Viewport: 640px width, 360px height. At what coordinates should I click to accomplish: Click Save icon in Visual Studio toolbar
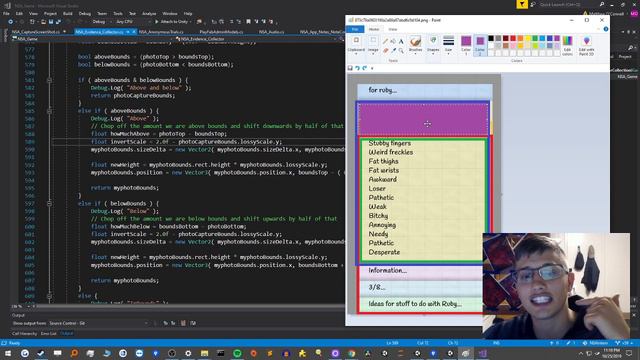point(51,22)
